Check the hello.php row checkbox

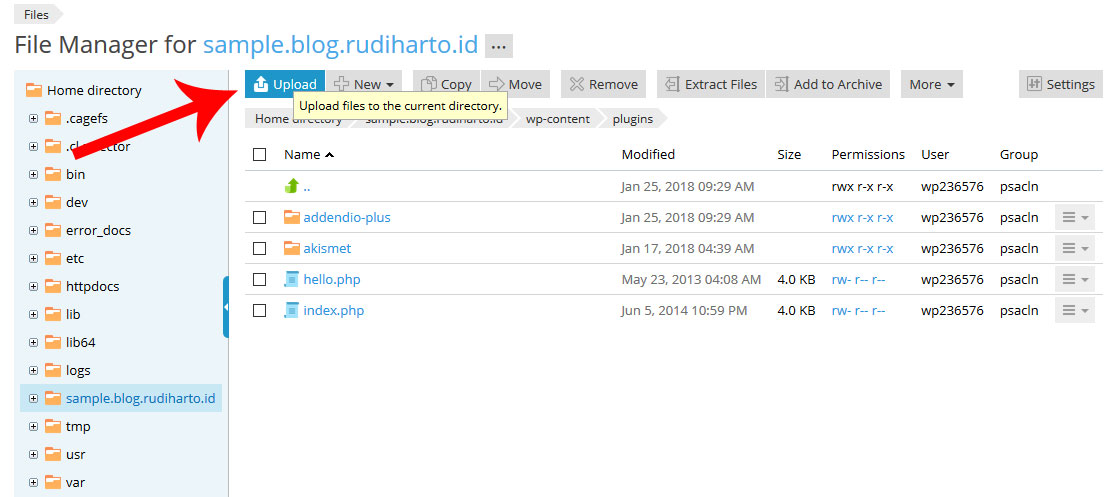pos(259,279)
